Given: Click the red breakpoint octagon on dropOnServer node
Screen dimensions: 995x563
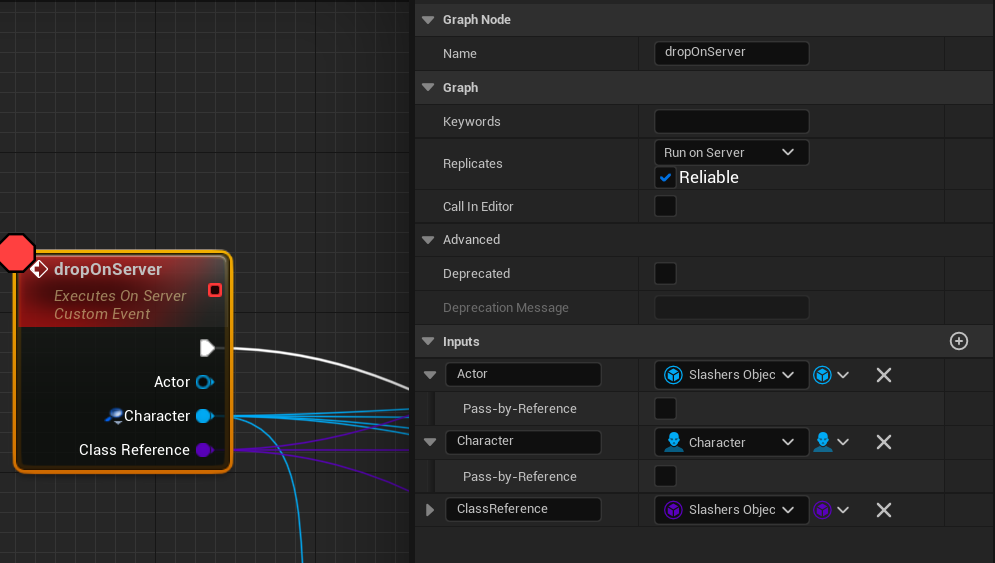Looking at the screenshot, I should tap(16, 253).
